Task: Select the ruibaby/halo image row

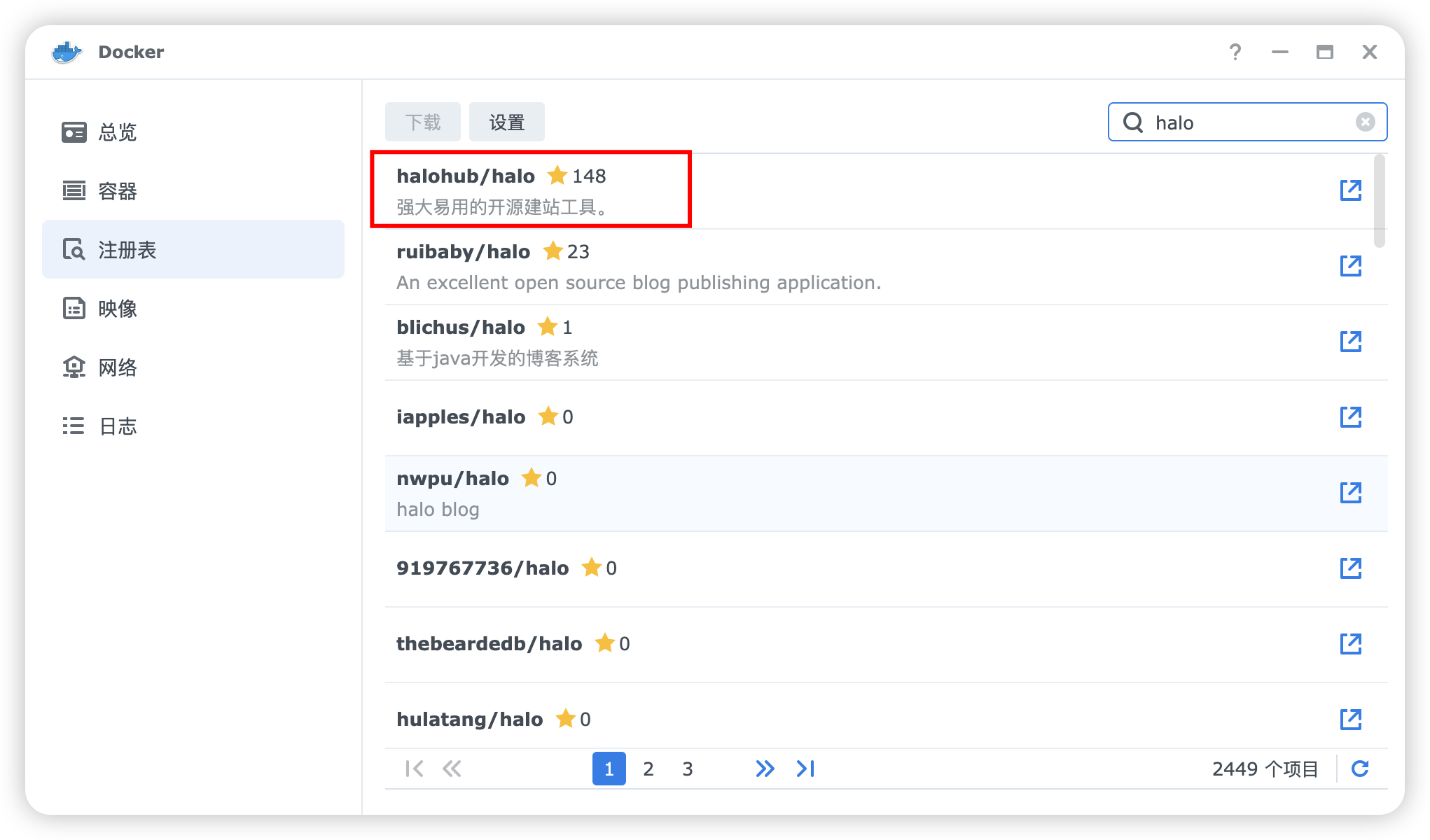Action: [x=887, y=267]
